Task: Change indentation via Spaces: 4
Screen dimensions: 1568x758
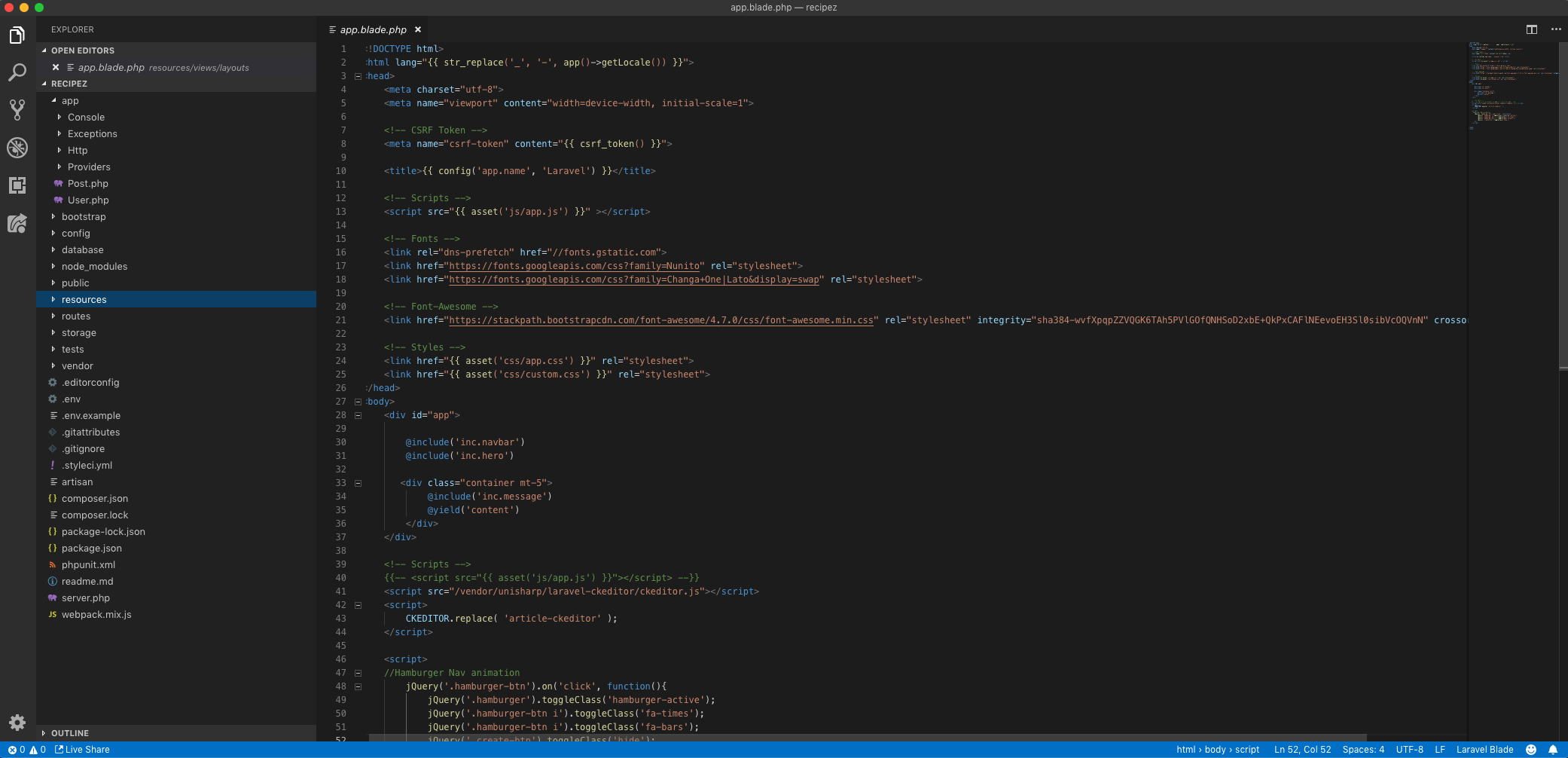Action: click(1363, 750)
